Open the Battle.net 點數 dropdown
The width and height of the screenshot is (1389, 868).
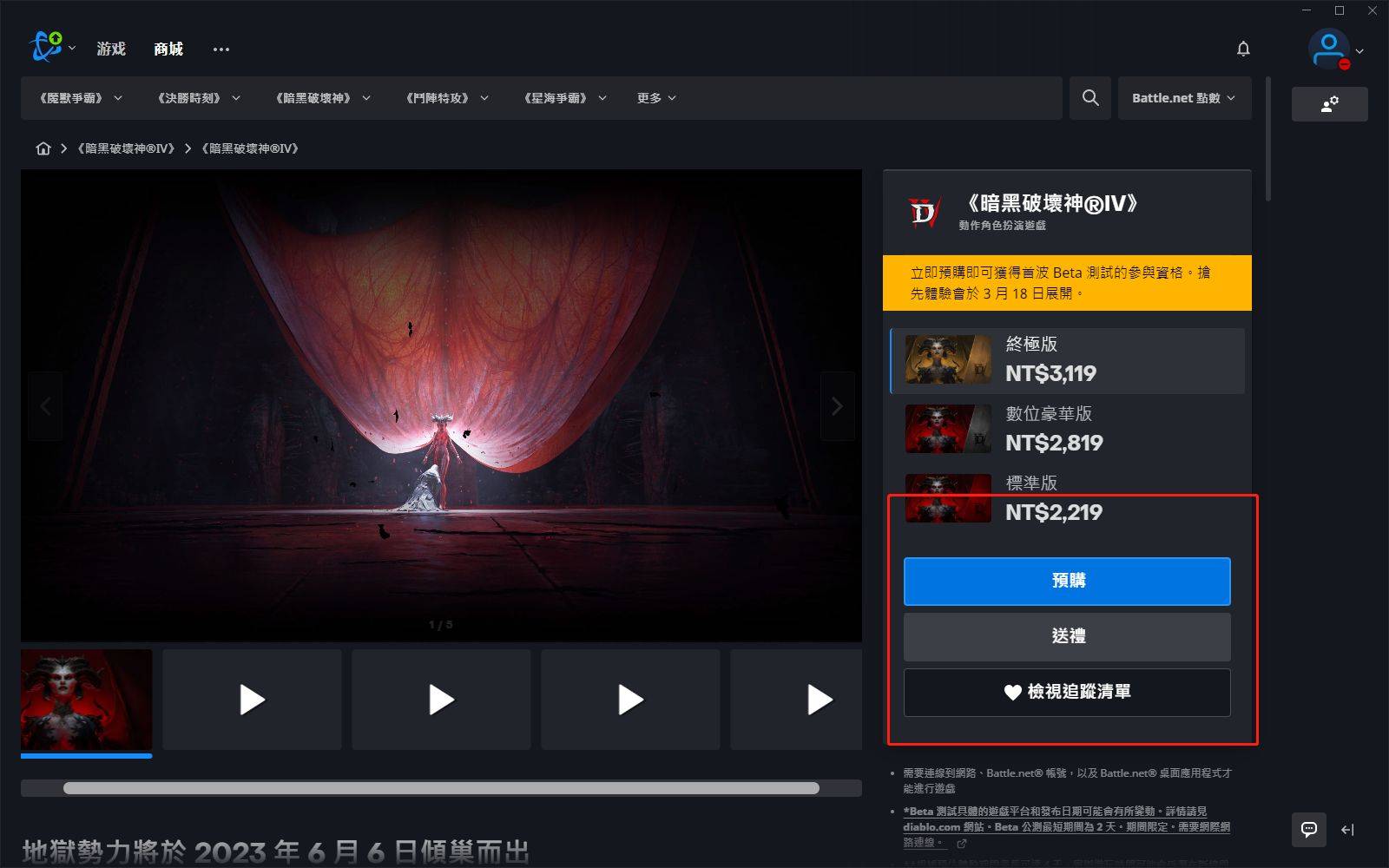point(1184,98)
